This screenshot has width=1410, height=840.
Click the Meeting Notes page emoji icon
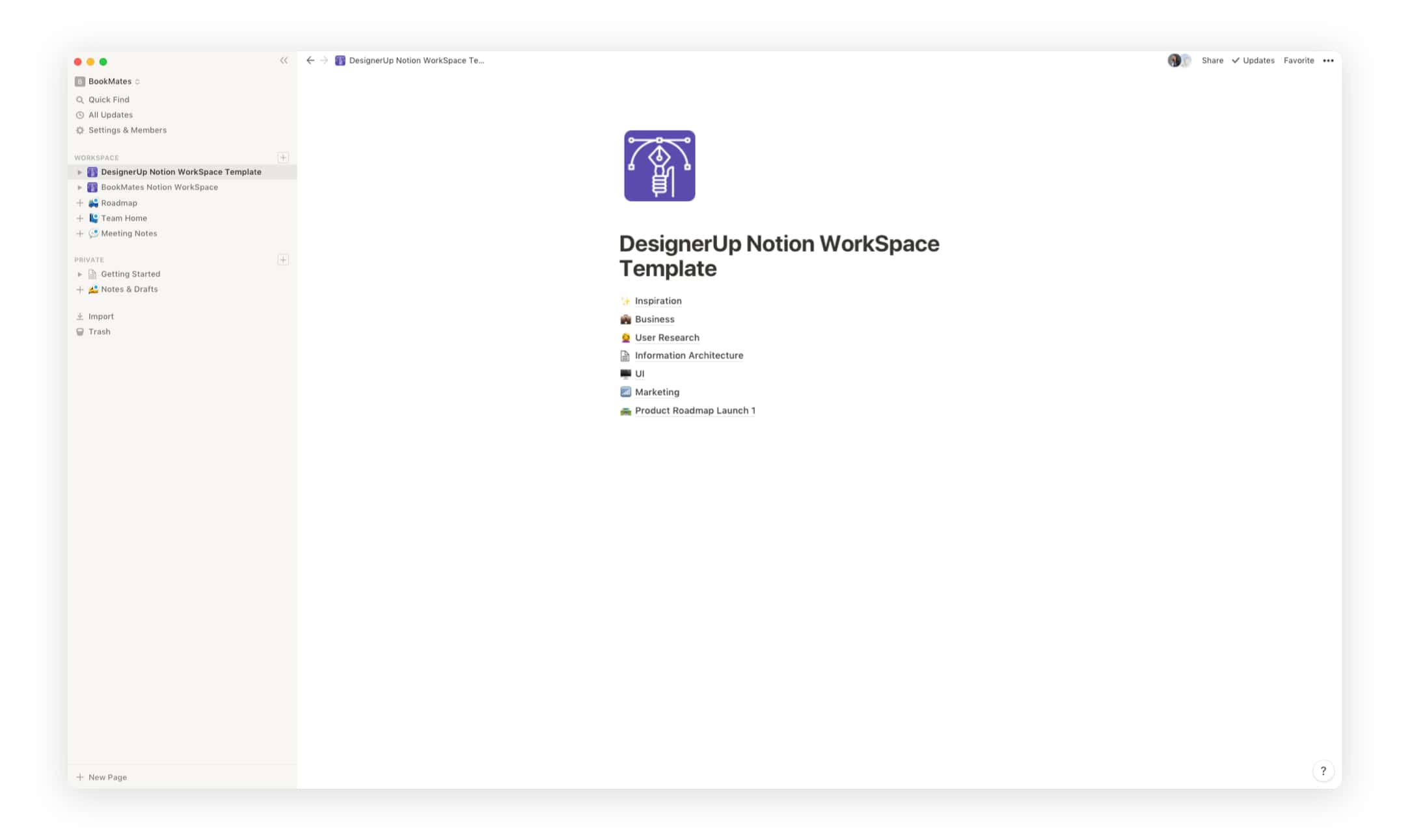(x=93, y=234)
